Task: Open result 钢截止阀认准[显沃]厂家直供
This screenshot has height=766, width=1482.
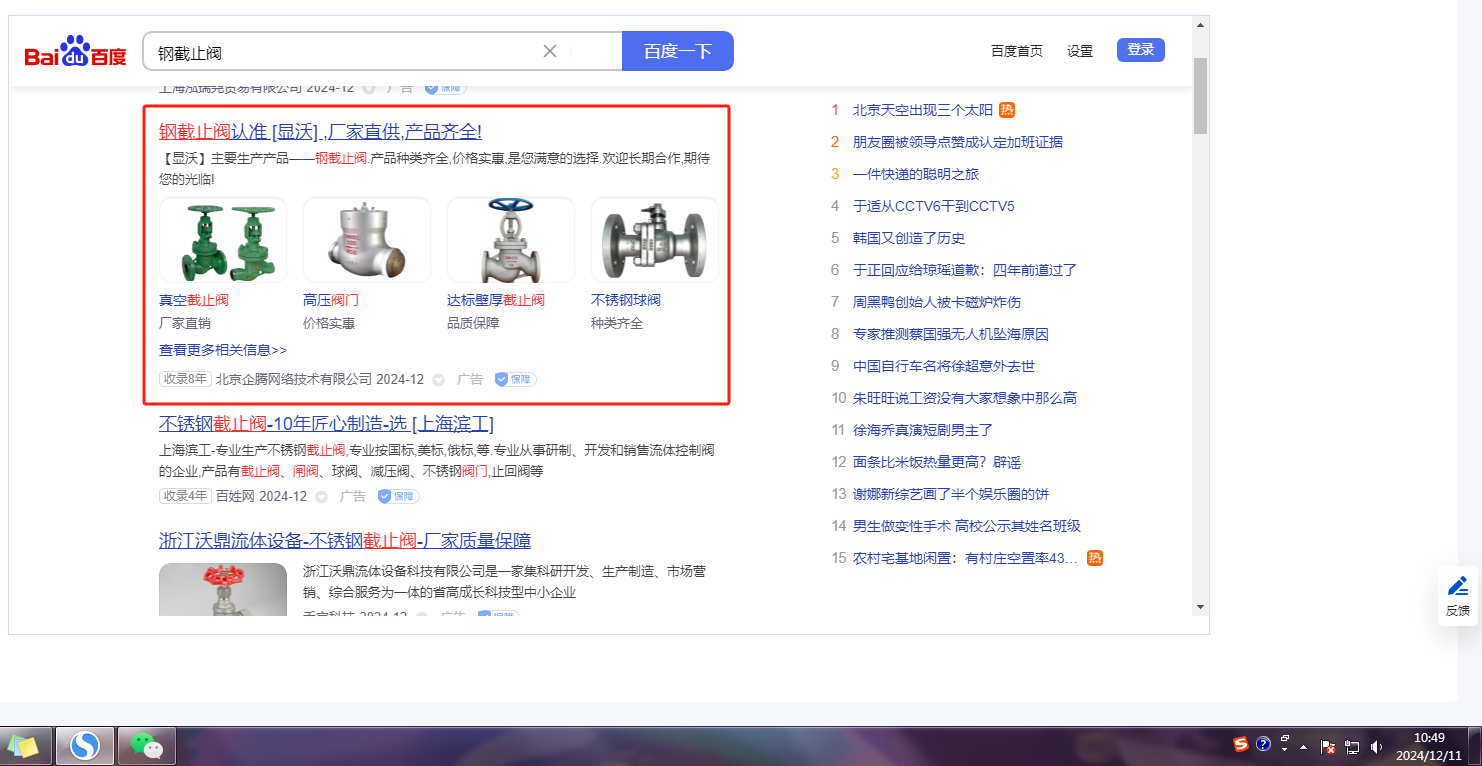Action: click(x=321, y=132)
